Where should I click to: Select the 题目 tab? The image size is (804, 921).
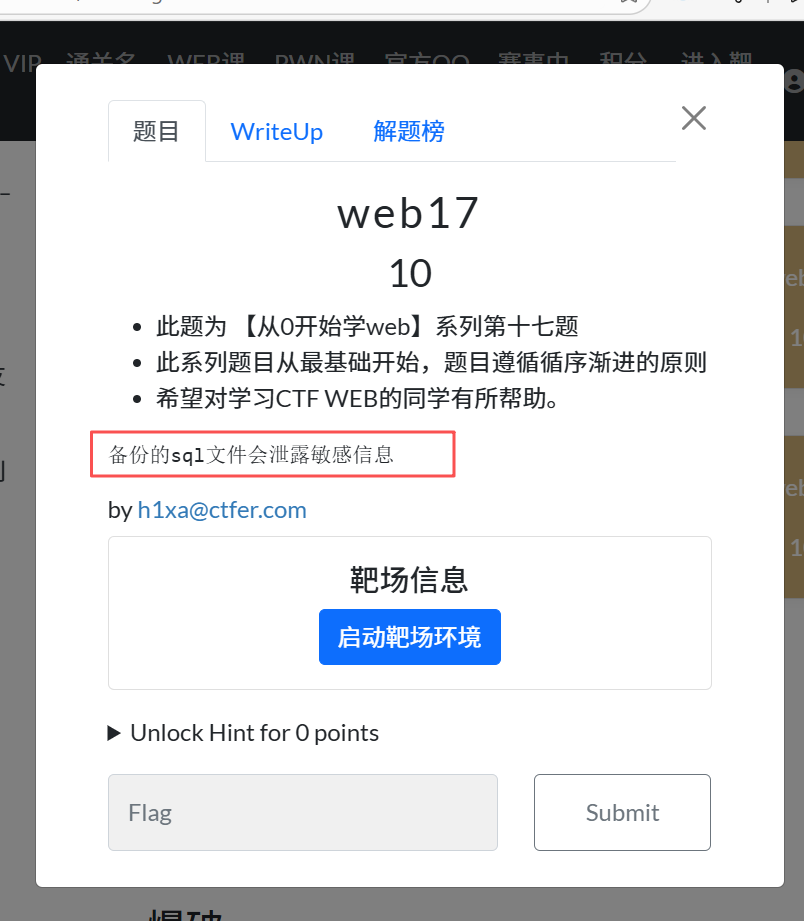pyautogui.click(x=157, y=132)
